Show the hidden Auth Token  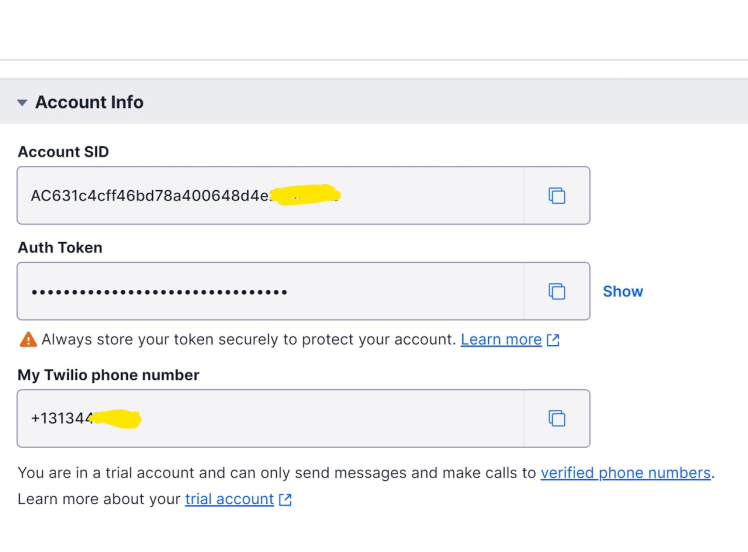(x=622, y=291)
